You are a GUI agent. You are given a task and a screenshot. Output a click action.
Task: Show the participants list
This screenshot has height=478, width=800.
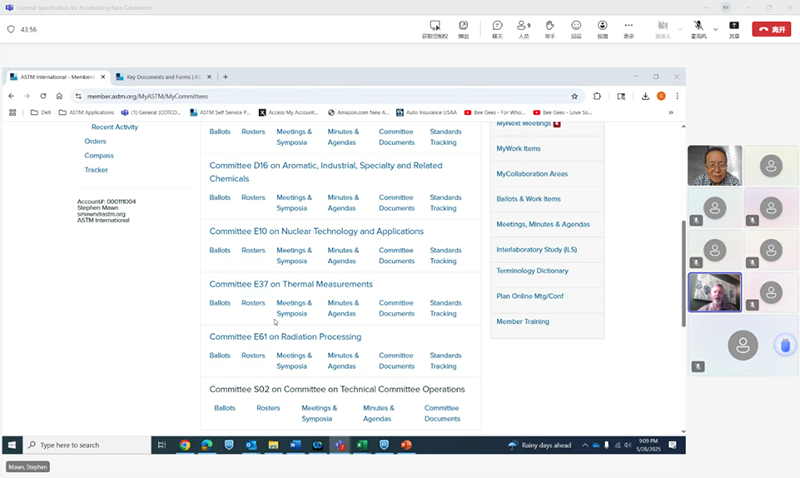click(x=523, y=28)
